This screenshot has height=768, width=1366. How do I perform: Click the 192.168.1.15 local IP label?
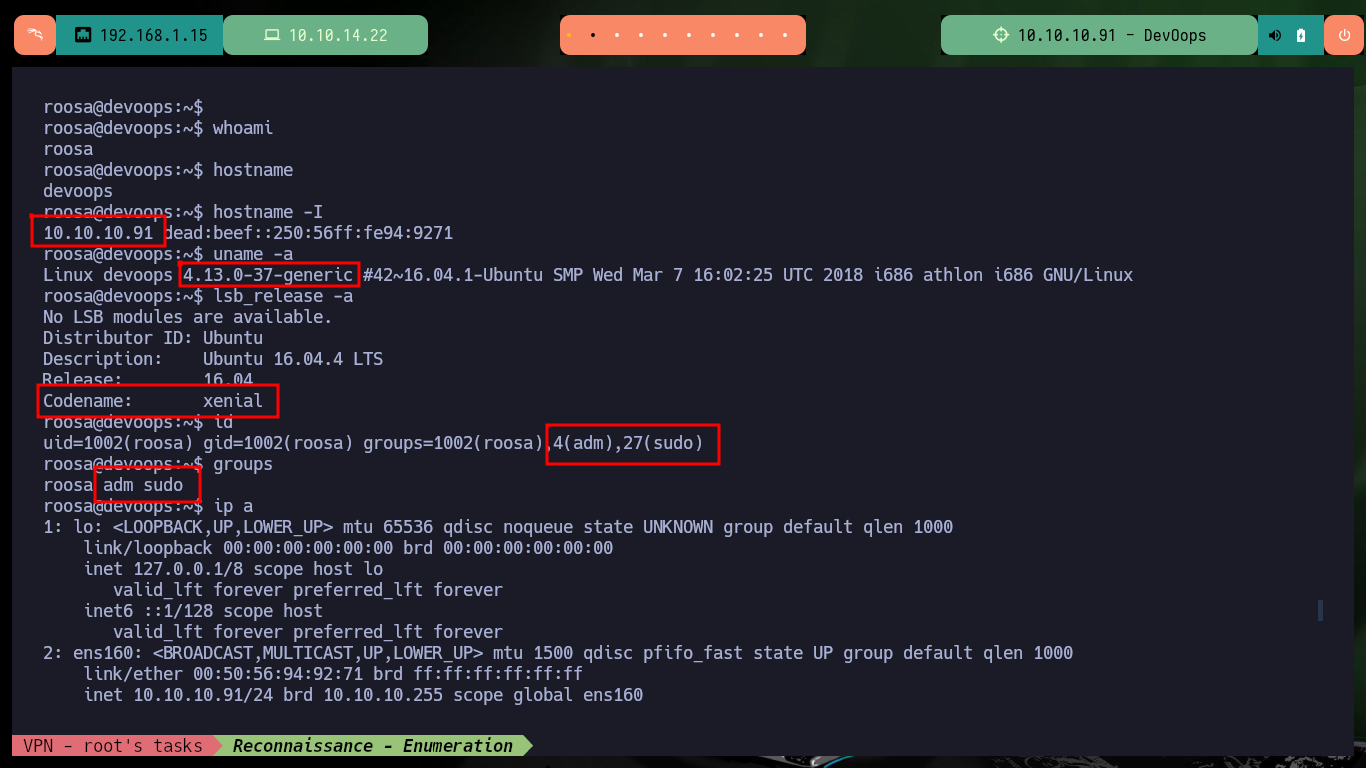click(154, 35)
